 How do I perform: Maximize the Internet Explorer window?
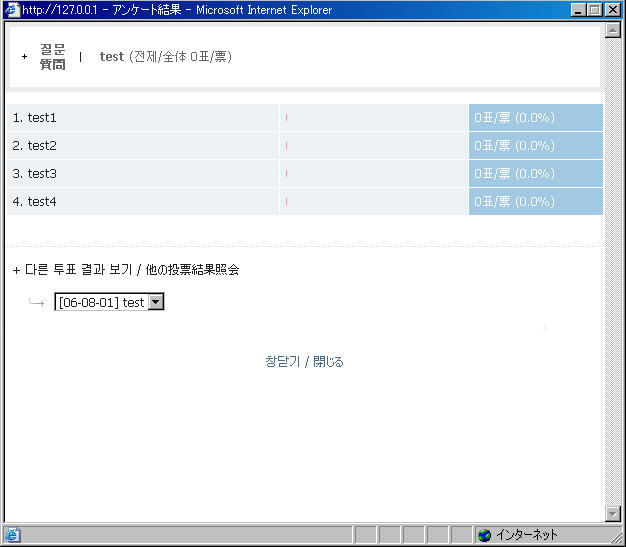[x=594, y=10]
